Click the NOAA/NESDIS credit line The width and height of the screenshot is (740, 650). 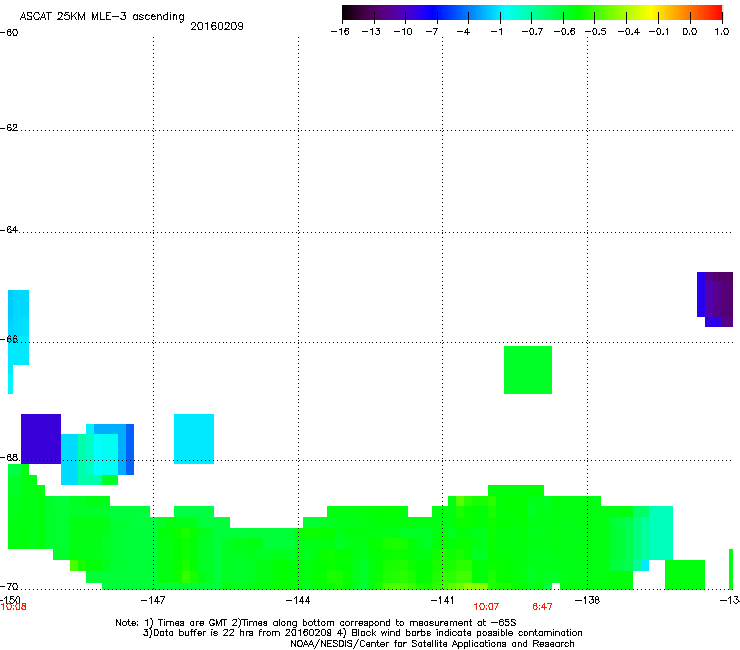(x=432, y=644)
